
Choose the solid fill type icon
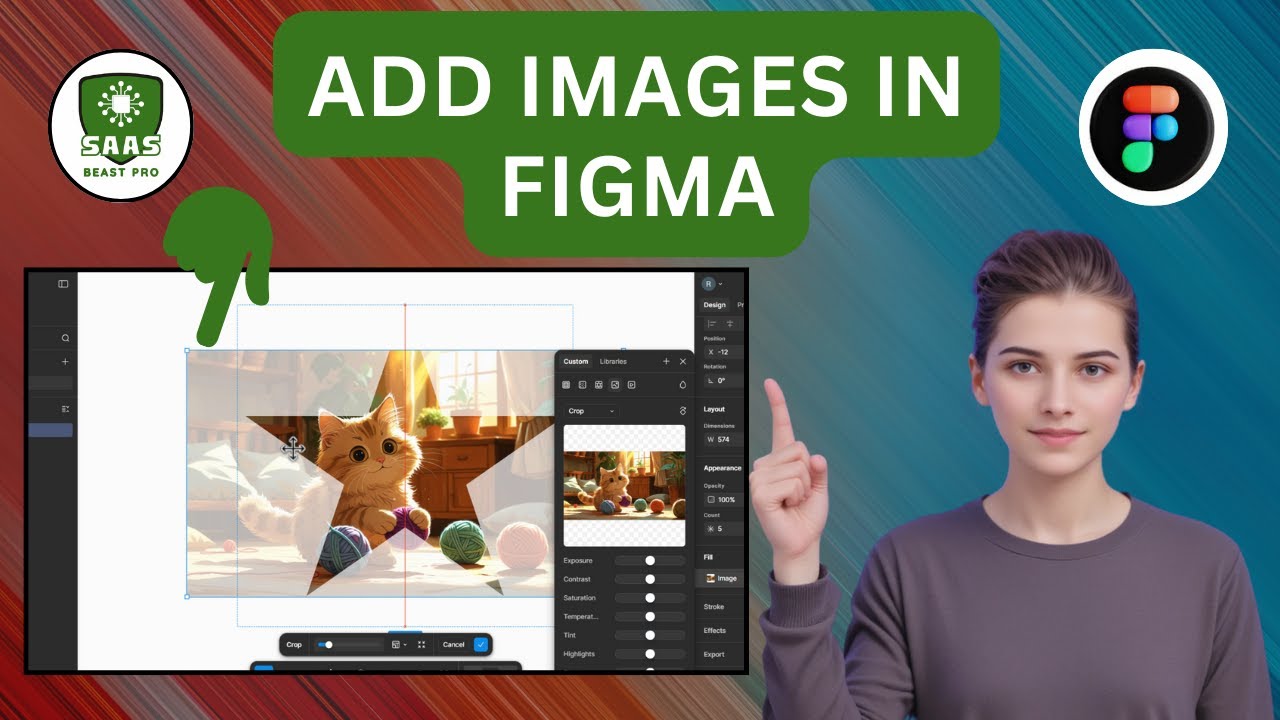point(566,384)
